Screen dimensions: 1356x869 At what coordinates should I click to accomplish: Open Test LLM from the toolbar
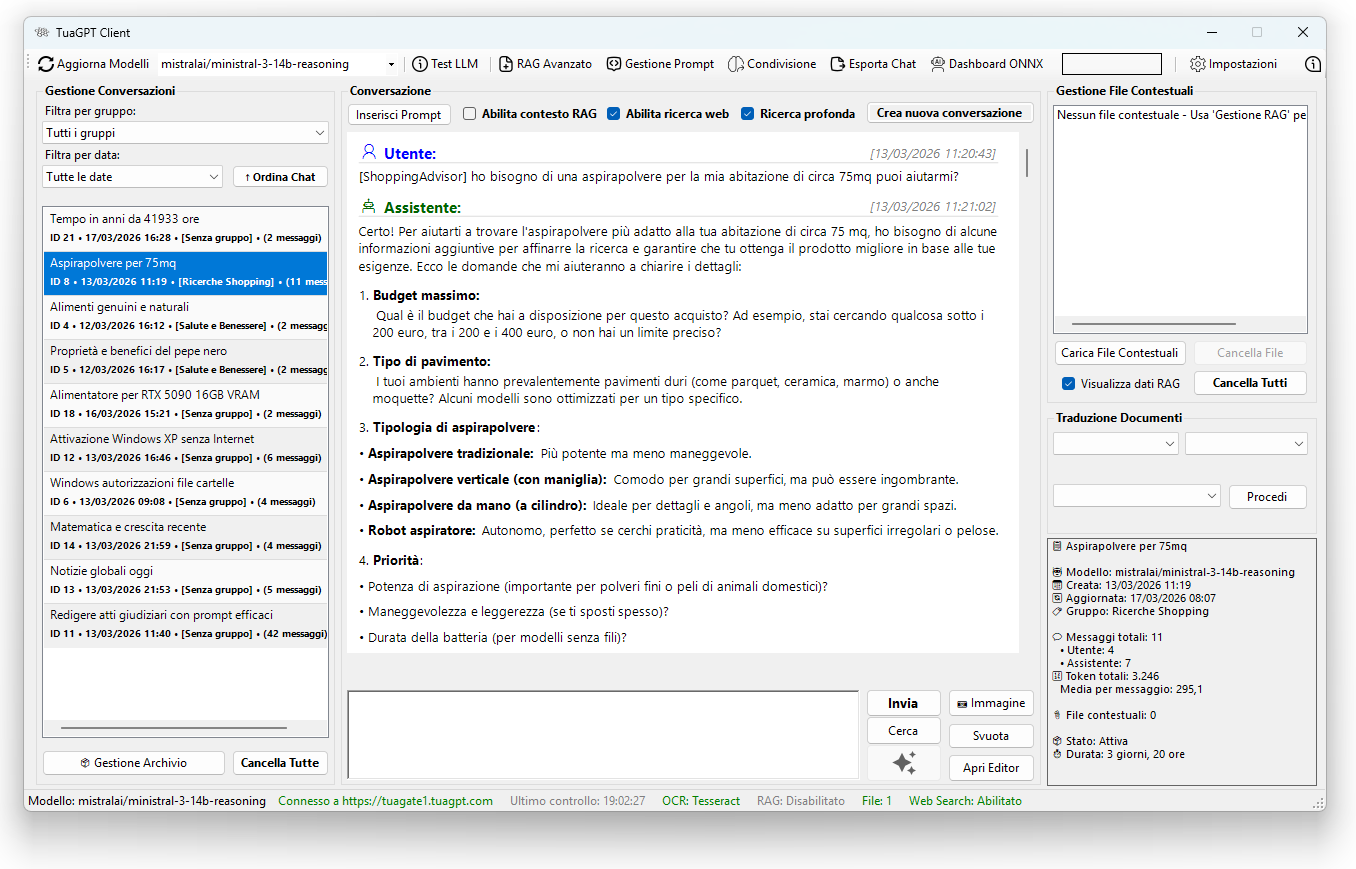click(x=444, y=63)
